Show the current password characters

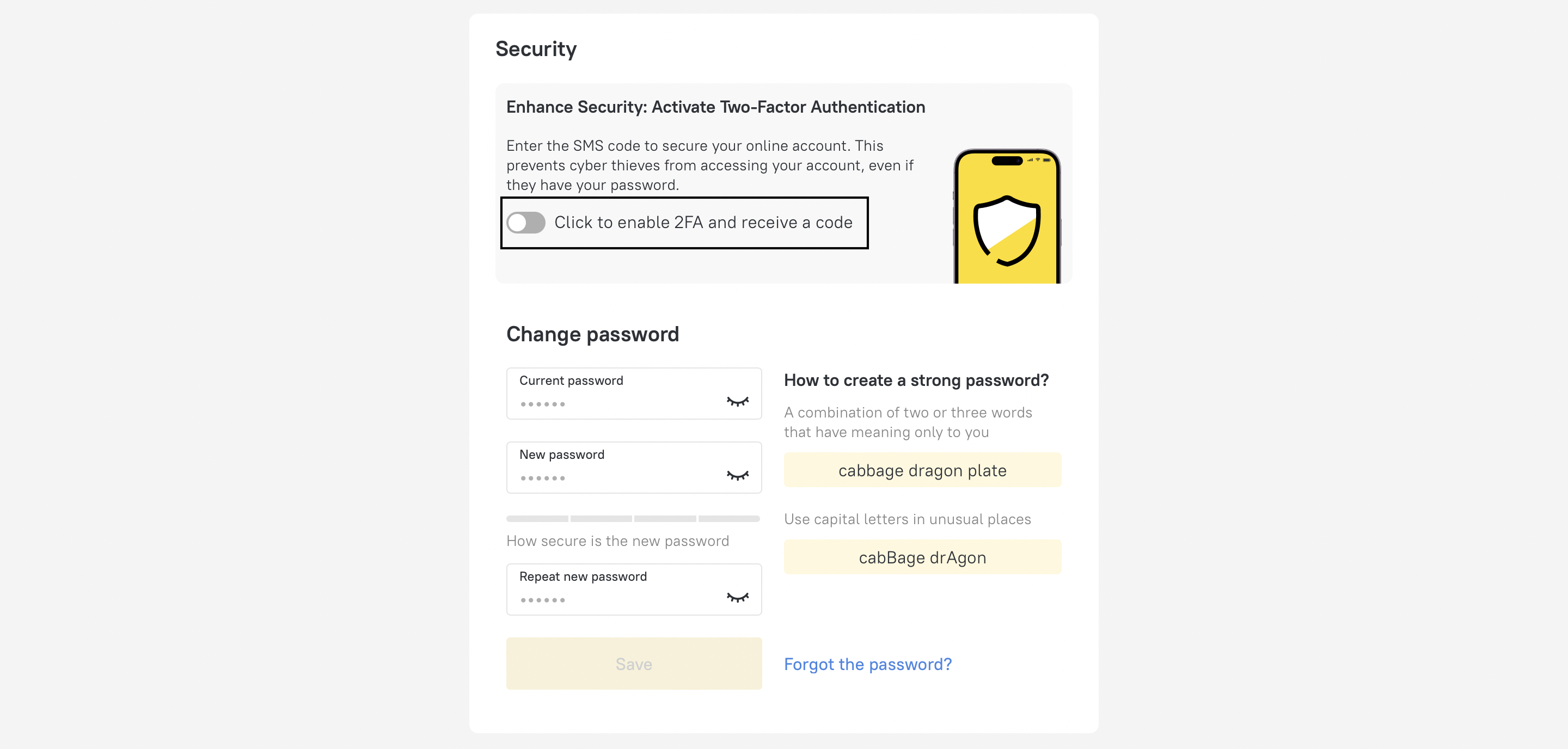point(737,402)
